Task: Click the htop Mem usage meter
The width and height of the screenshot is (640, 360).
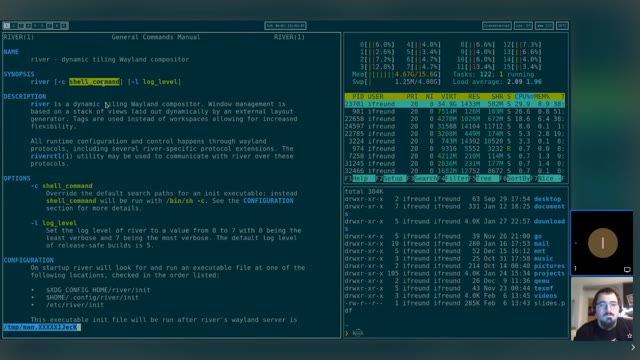Action: click(x=396, y=74)
